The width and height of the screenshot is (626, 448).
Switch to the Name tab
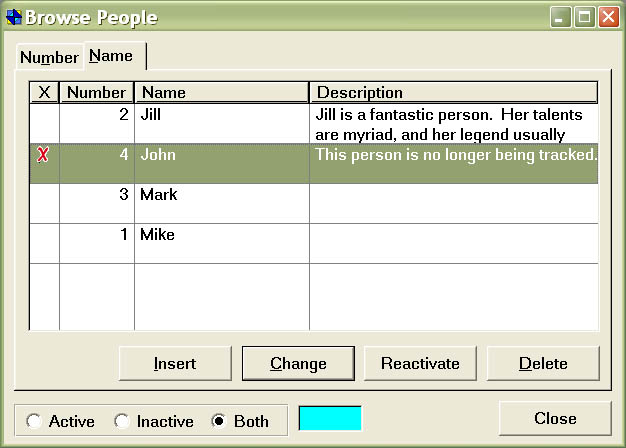[111, 56]
